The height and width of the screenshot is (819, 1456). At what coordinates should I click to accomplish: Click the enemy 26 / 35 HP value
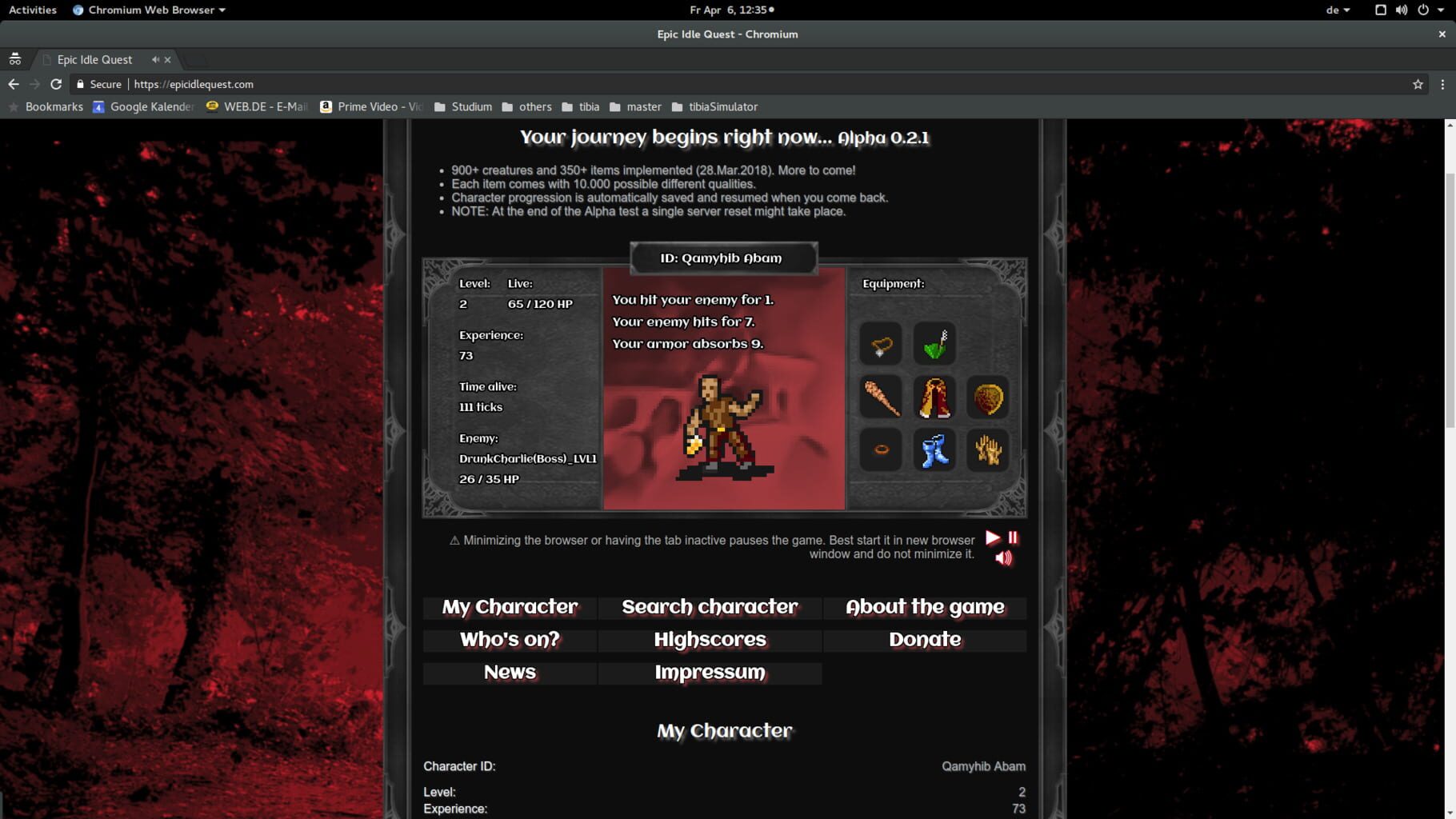click(x=489, y=479)
